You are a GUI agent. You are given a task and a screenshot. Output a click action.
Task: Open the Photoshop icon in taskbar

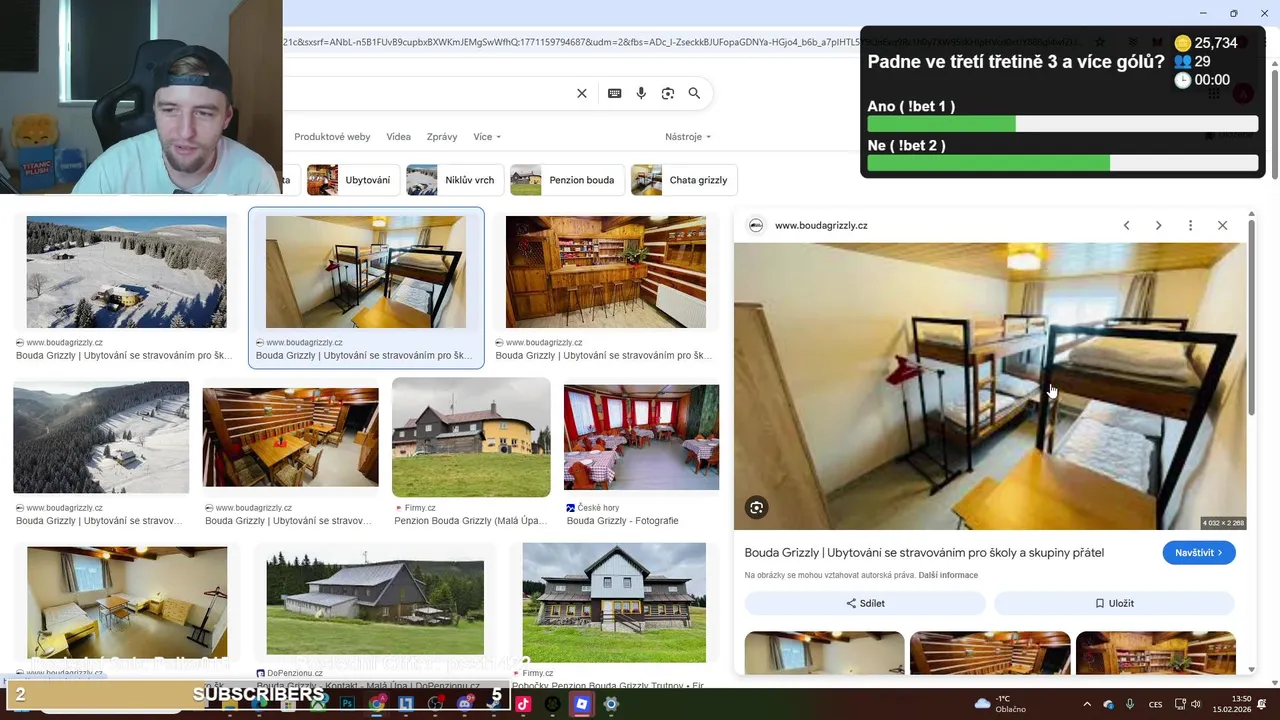[347, 704]
